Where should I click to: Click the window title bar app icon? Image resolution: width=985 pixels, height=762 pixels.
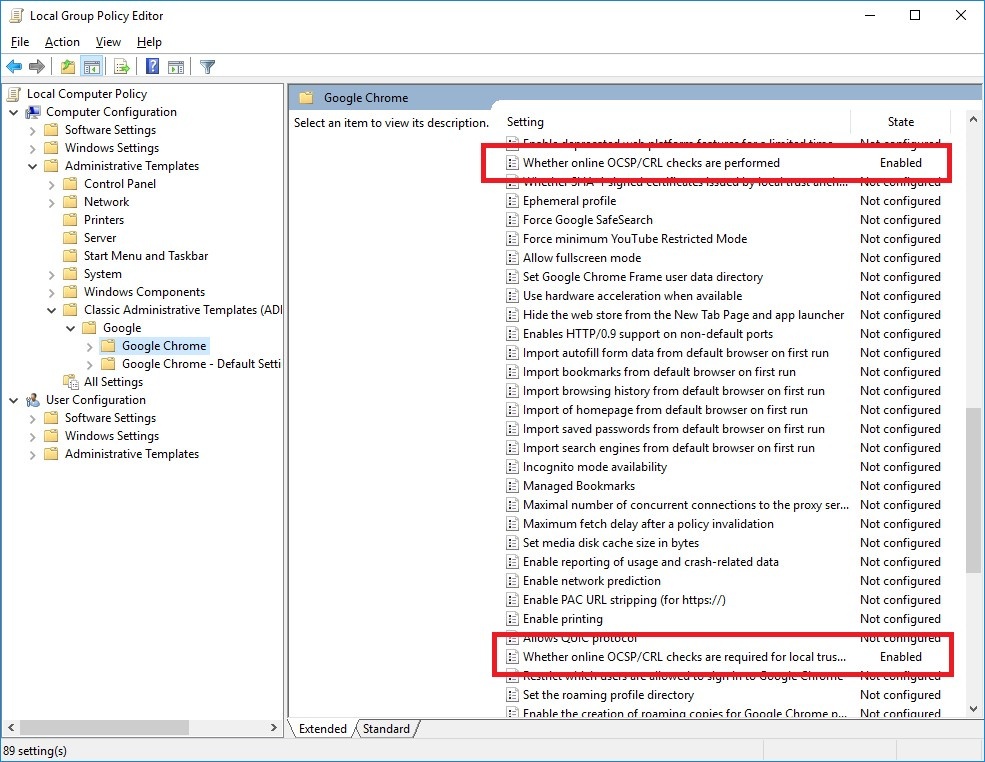pyautogui.click(x=16, y=16)
